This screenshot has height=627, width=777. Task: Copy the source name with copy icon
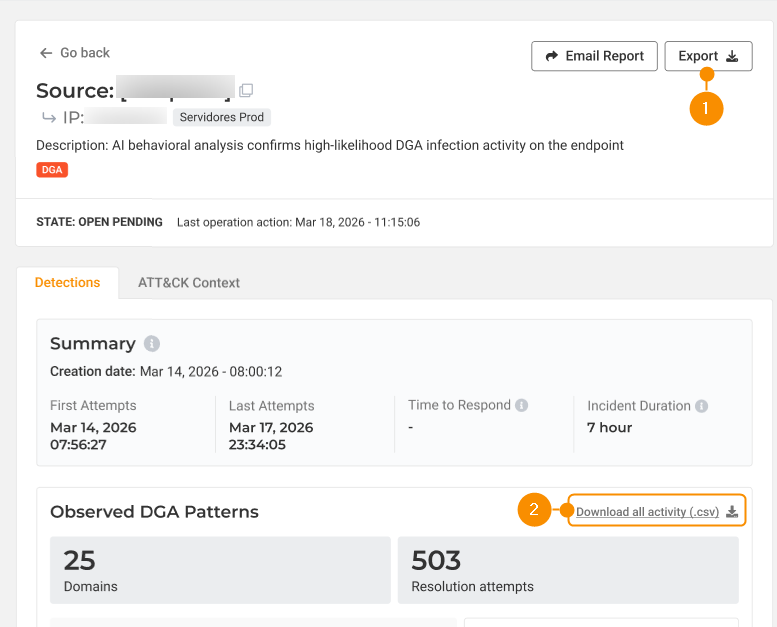click(x=246, y=90)
